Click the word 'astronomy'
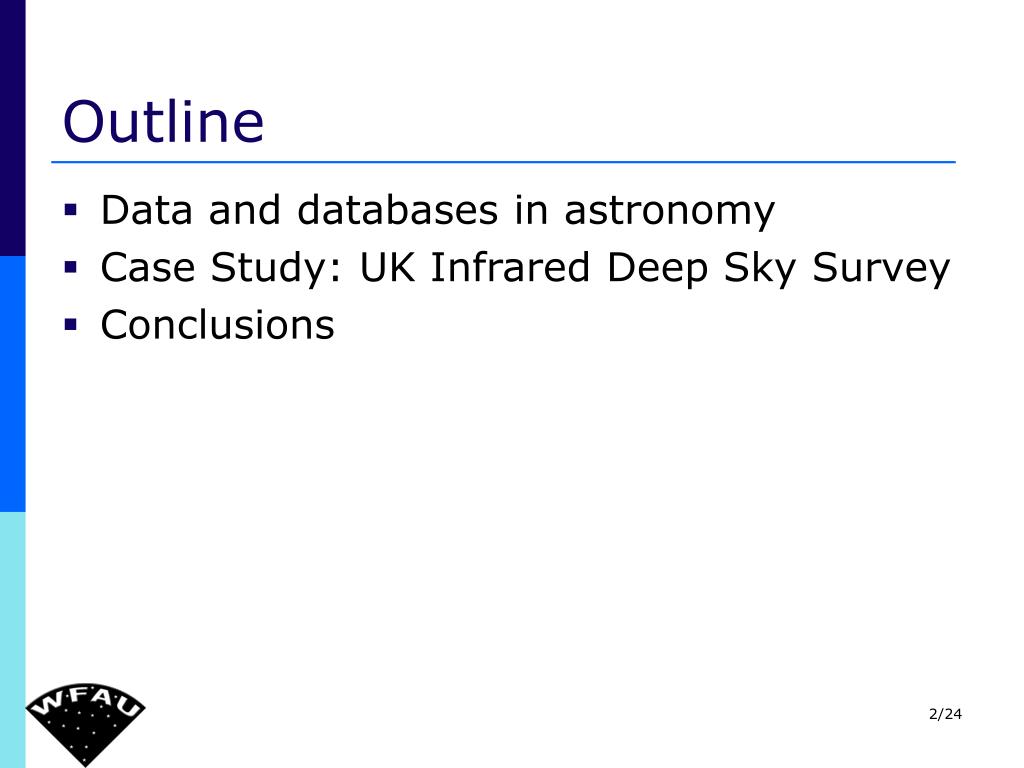Image resolution: width=1024 pixels, height=768 pixels. coord(669,212)
